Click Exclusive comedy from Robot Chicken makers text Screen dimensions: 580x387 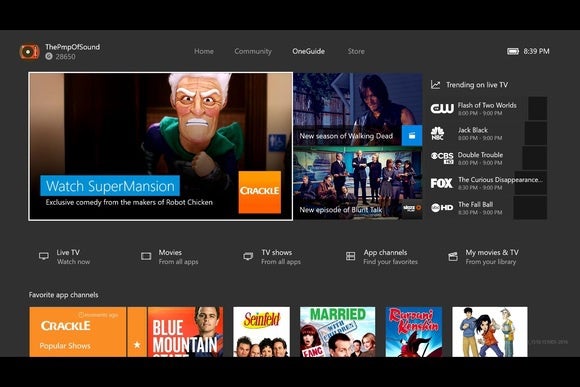129,202
